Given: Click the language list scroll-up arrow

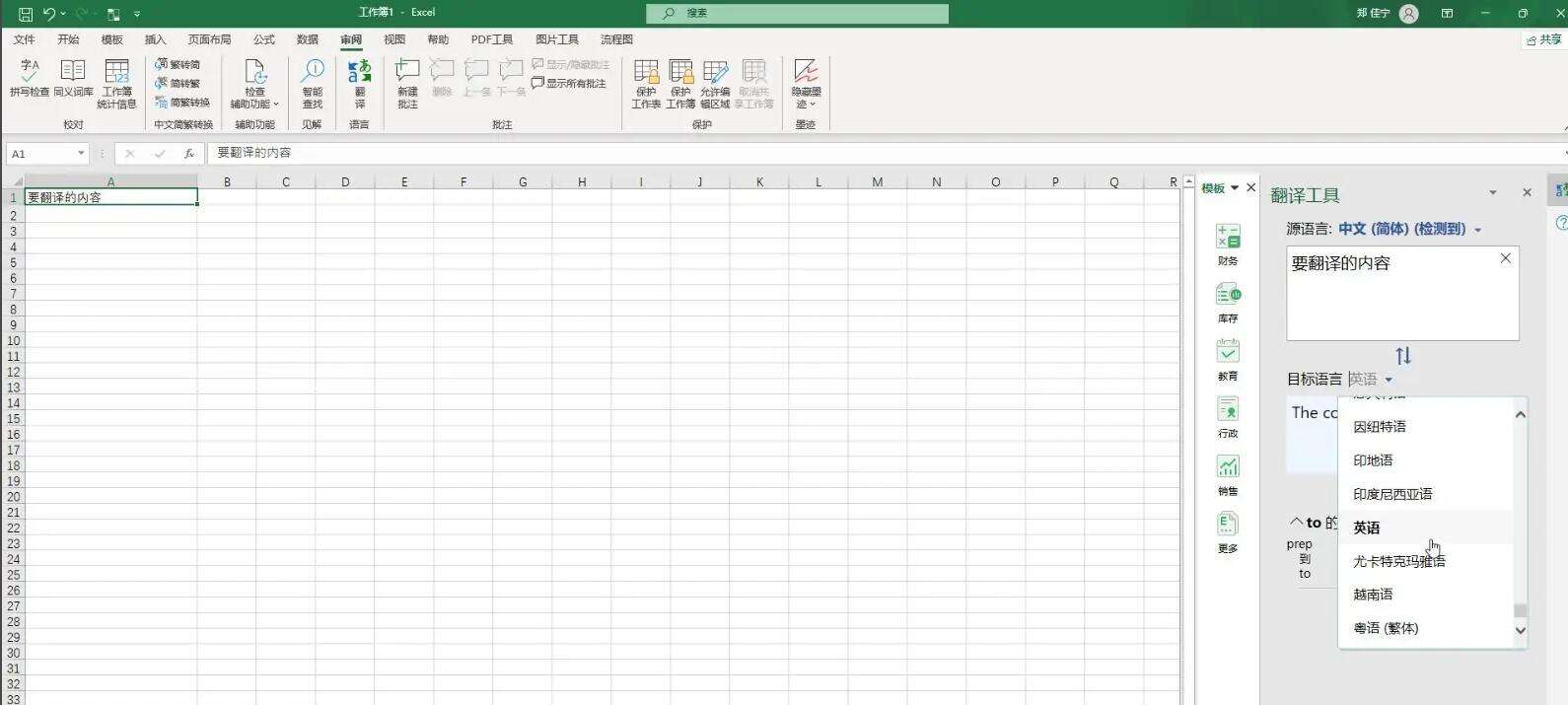Looking at the screenshot, I should click(x=1520, y=415).
